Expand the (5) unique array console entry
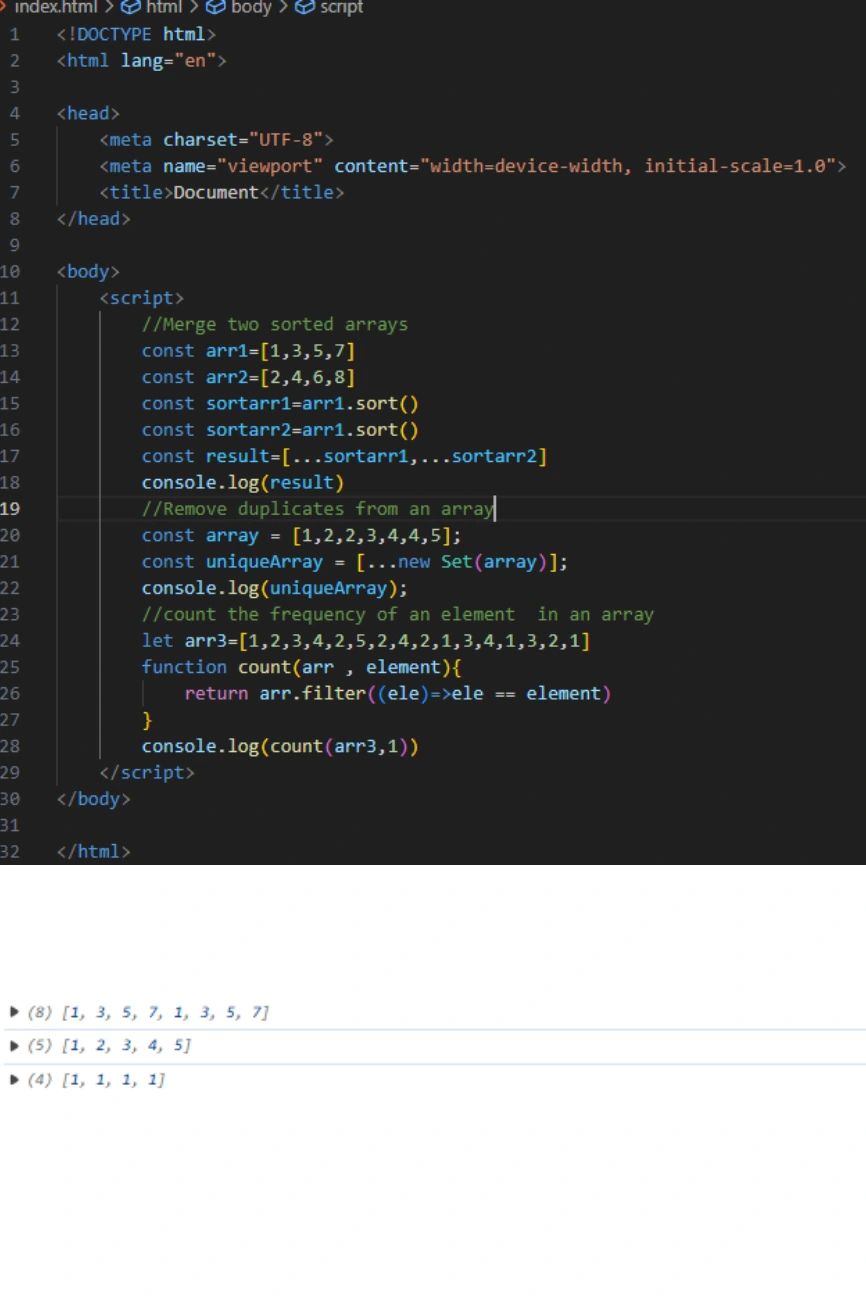Screen dimensions: 866x1298 (14, 1045)
